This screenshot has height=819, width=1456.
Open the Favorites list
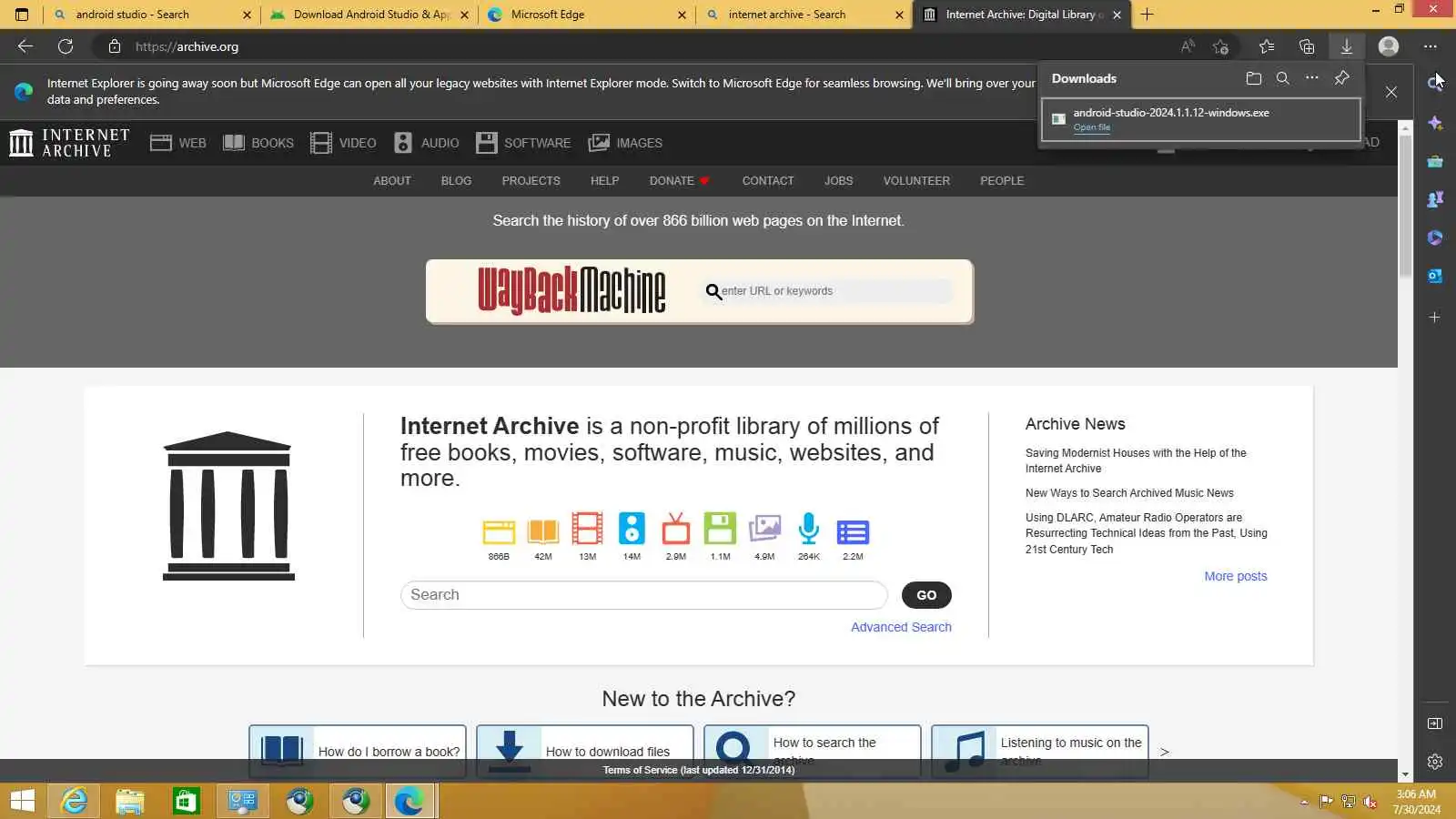coord(1267,46)
